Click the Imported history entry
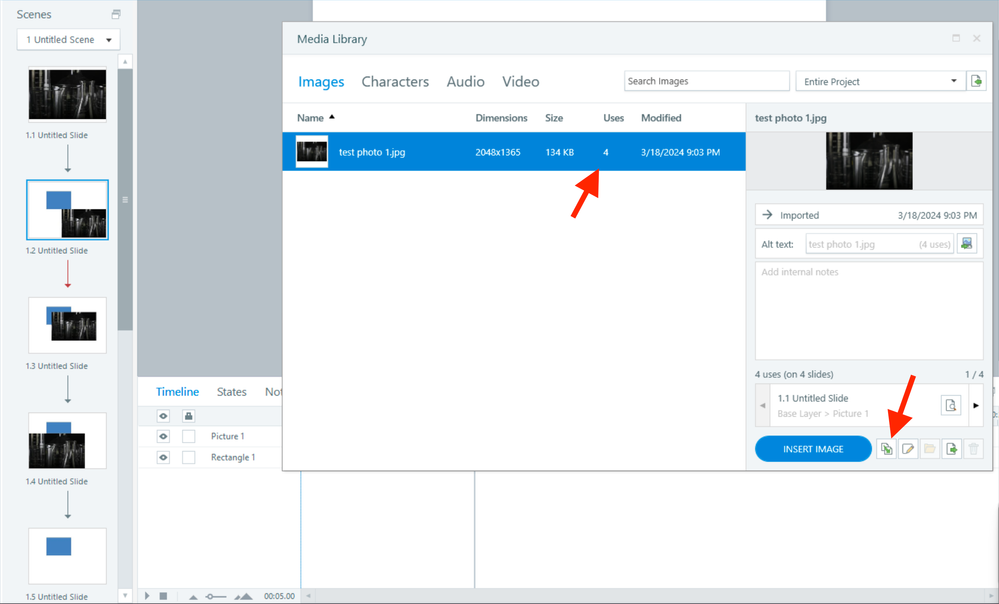 point(869,215)
